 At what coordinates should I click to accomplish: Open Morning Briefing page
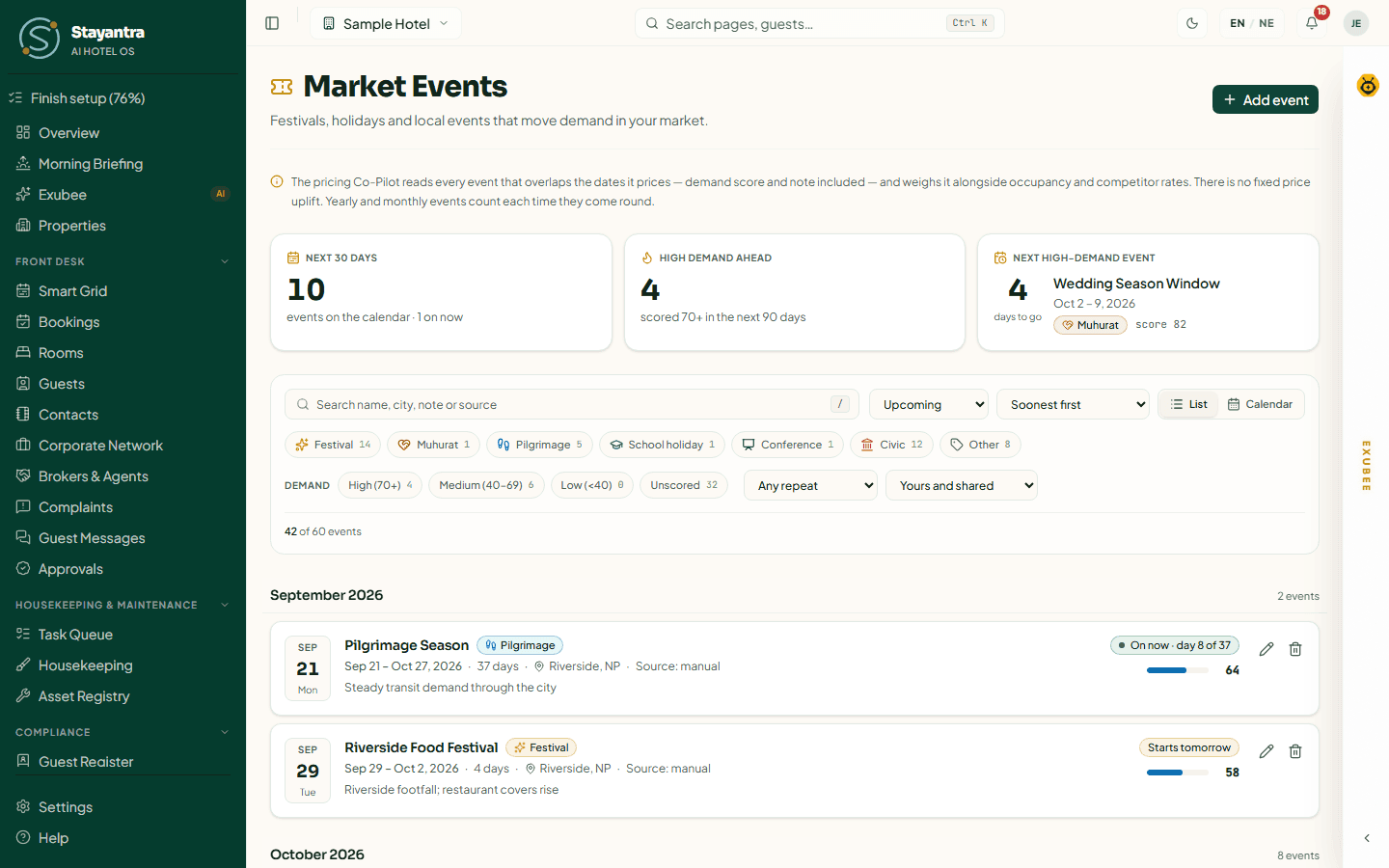point(123,164)
